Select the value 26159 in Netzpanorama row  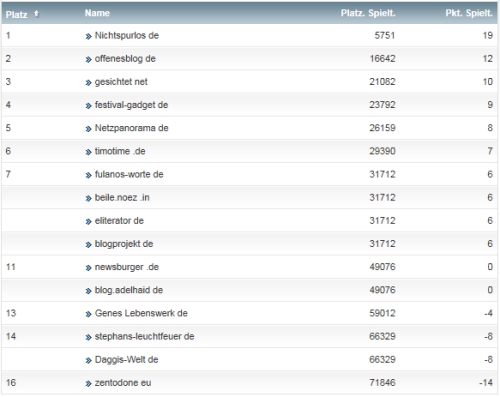click(x=382, y=128)
